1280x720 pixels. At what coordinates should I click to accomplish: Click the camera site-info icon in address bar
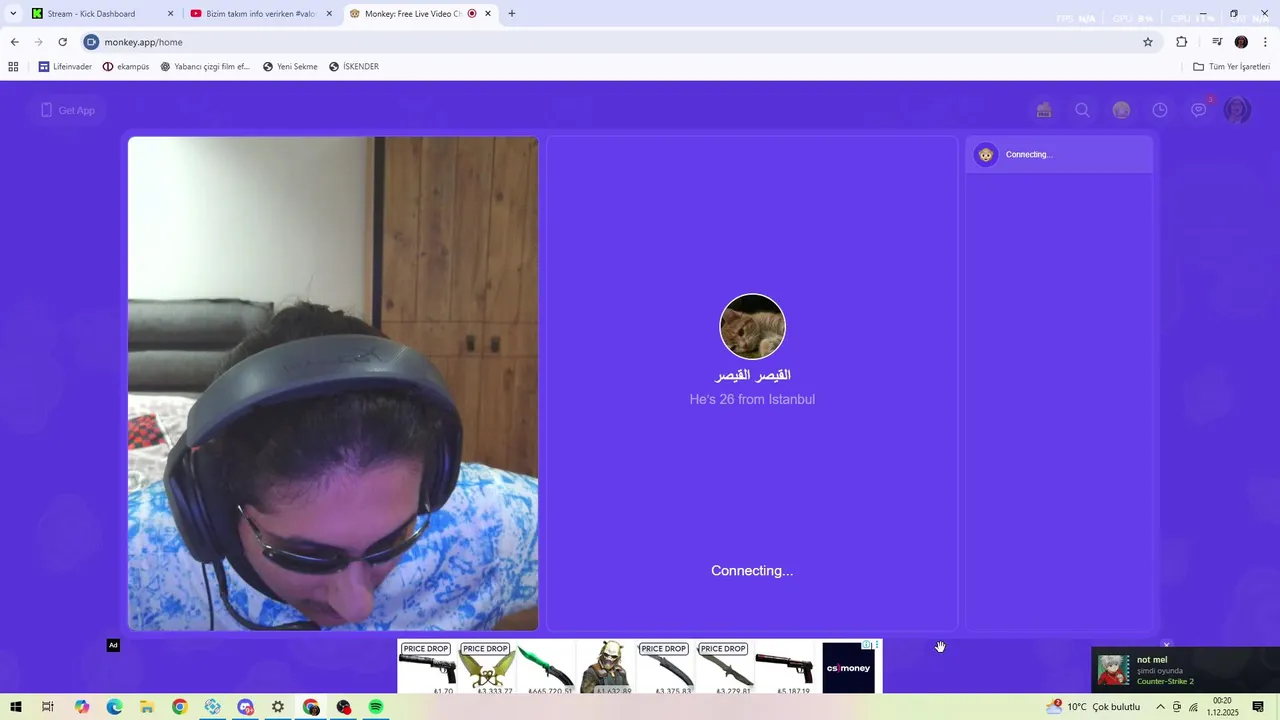92,42
